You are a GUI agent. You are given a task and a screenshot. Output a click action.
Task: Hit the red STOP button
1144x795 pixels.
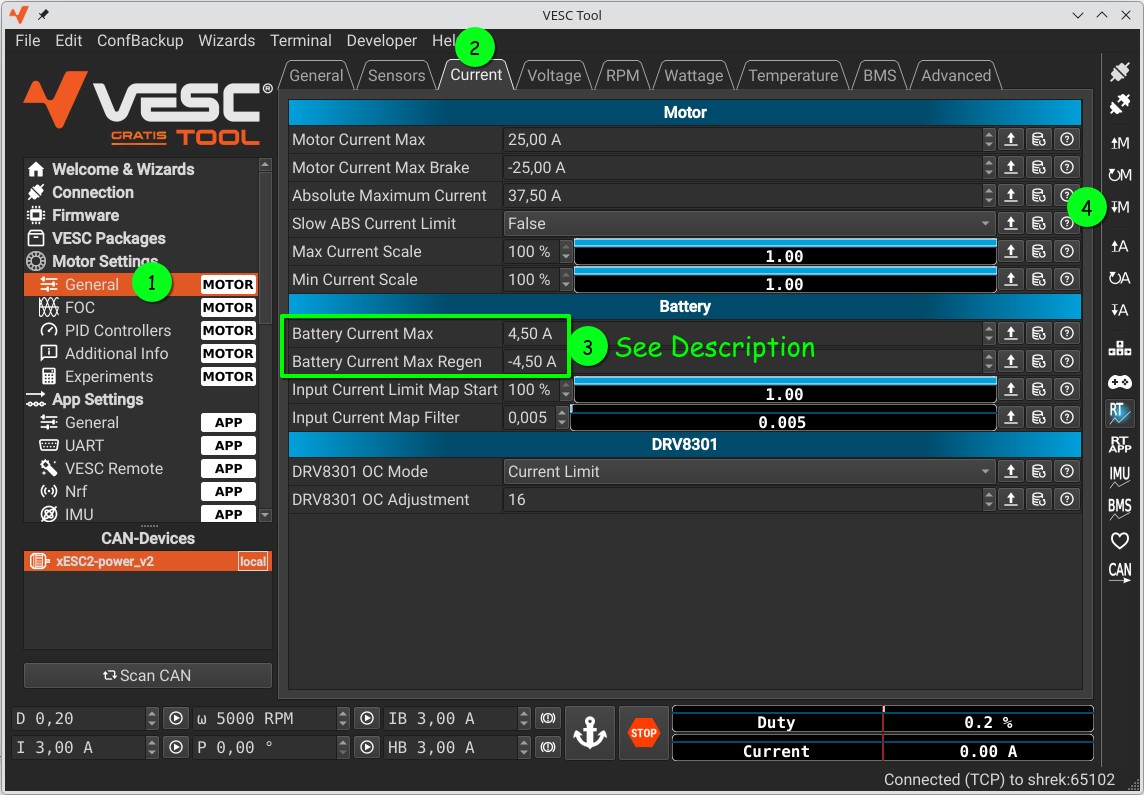pyautogui.click(x=644, y=732)
